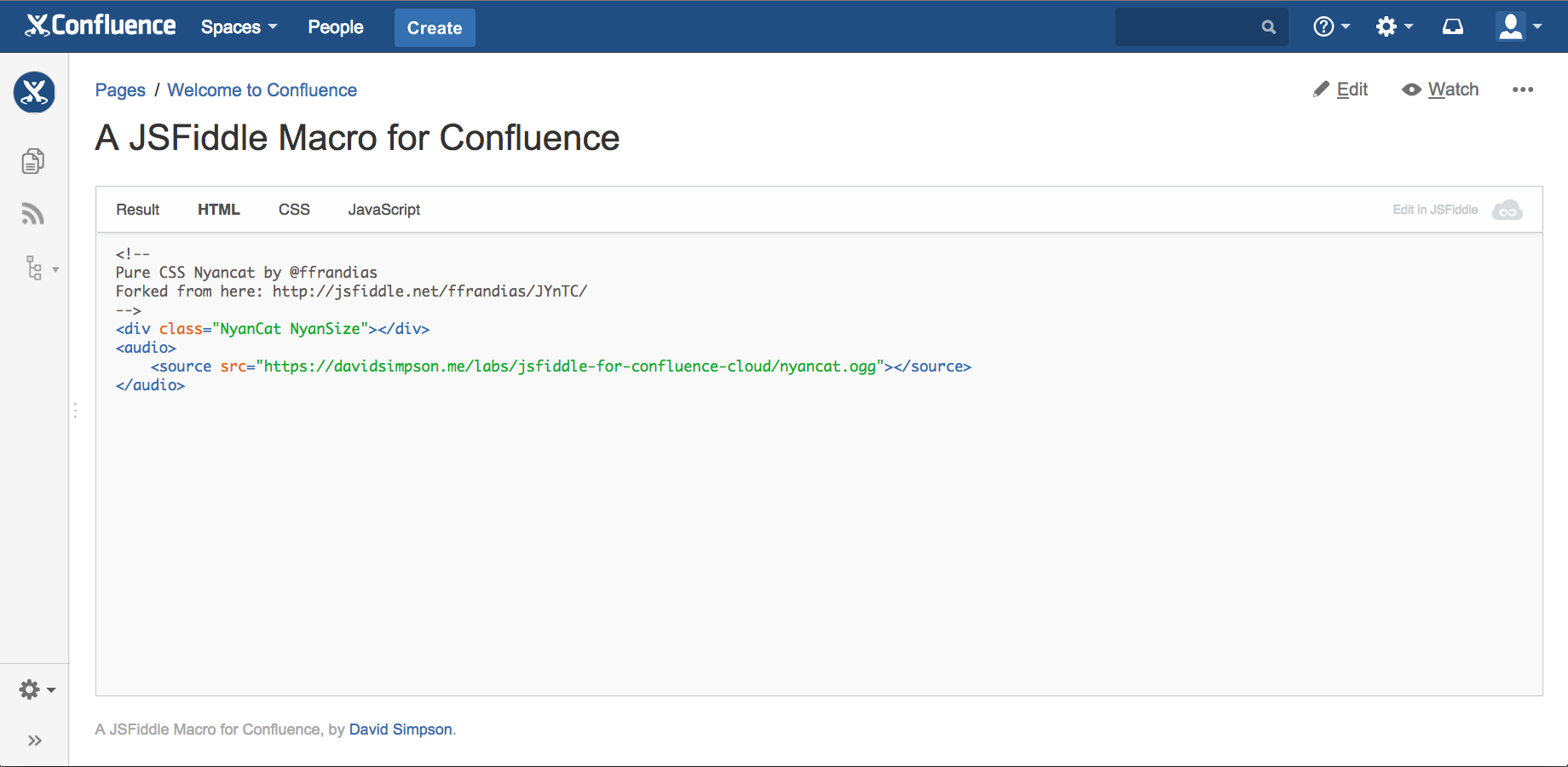The height and width of the screenshot is (767, 1568).
Task: Click the 'Pure CSS Nyancat by @ffrandias' line
Action: (246, 273)
